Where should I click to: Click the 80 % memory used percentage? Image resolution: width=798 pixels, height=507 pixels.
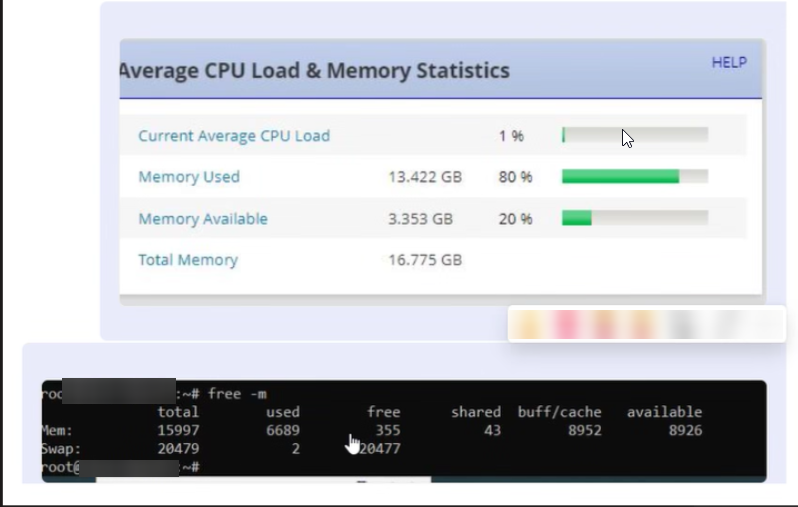(515, 177)
